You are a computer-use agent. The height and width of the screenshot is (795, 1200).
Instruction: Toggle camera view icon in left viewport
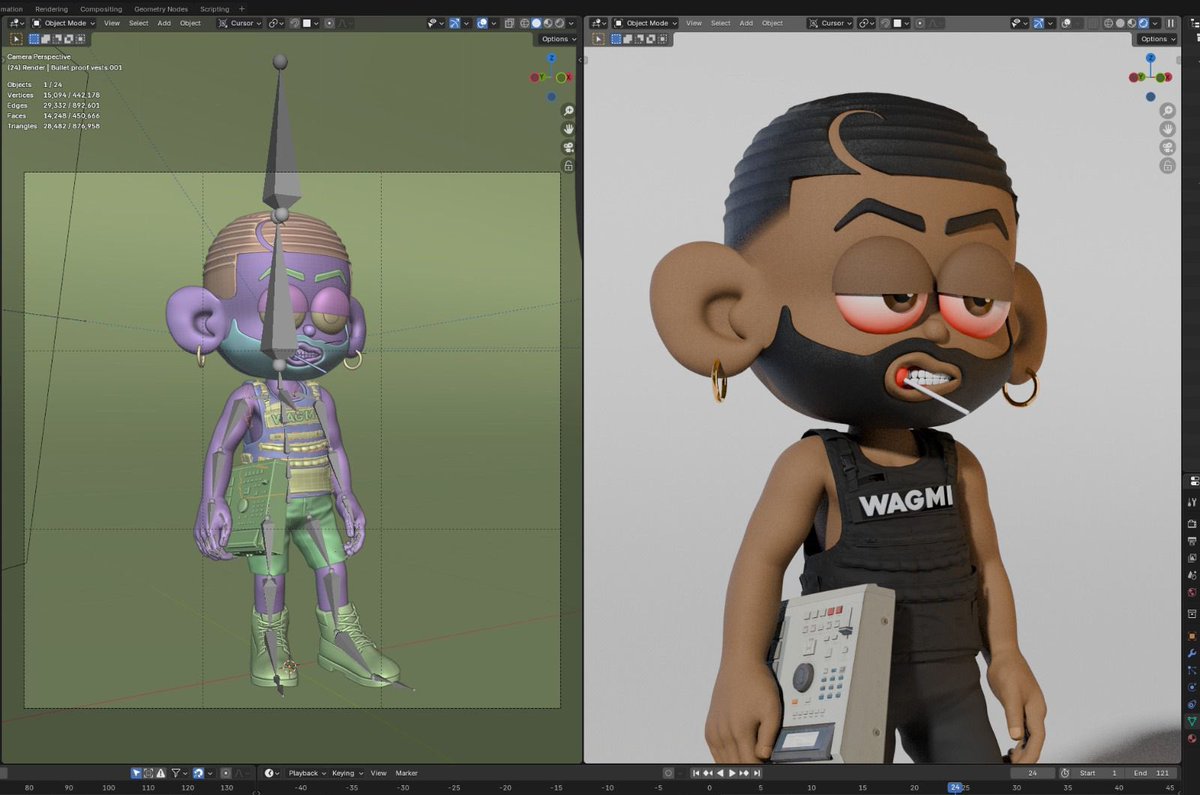568,148
